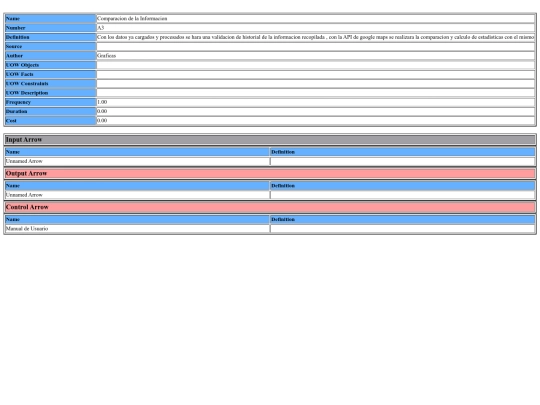Click the empty UOW Objects value cell
This screenshot has width=540, height=405.
[x=315, y=65]
